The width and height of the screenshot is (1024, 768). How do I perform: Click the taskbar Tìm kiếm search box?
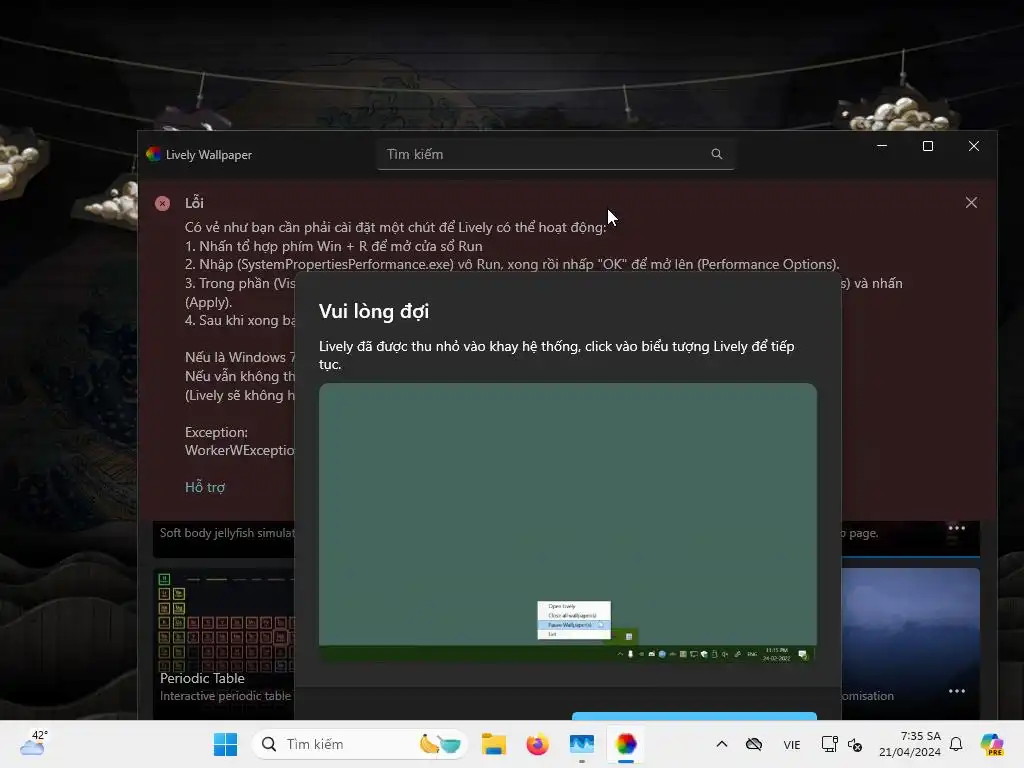pyautogui.click(x=360, y=744)
